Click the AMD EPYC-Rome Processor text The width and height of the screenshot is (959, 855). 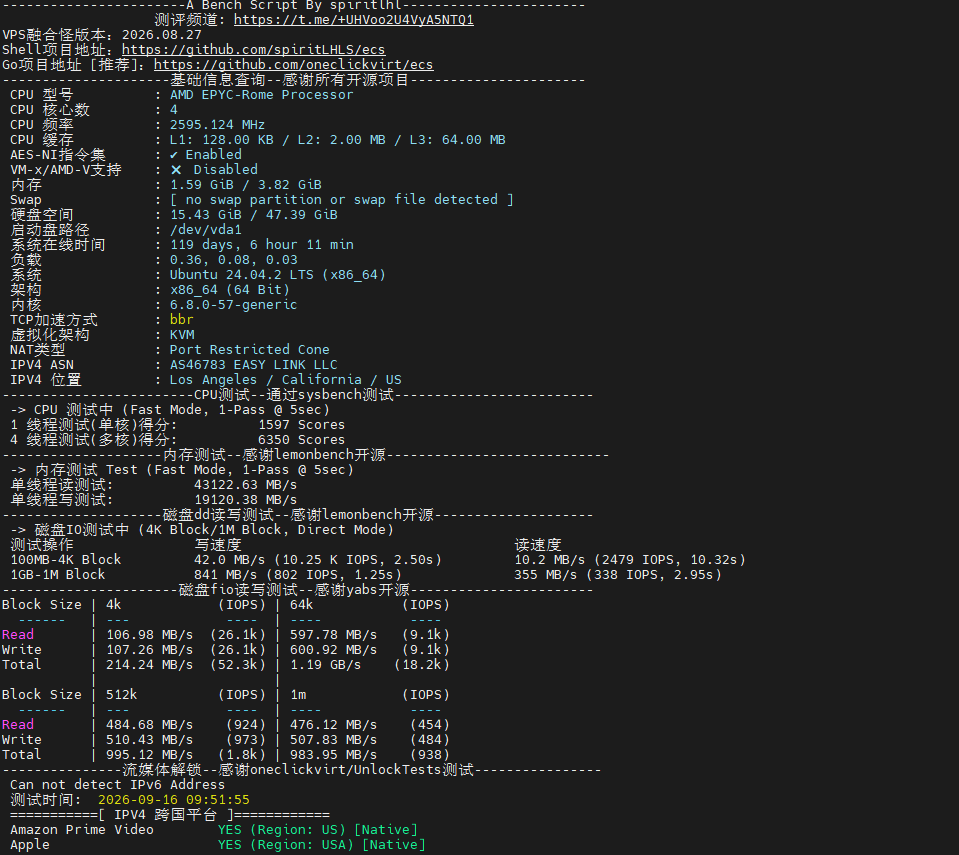pos(261,95)
